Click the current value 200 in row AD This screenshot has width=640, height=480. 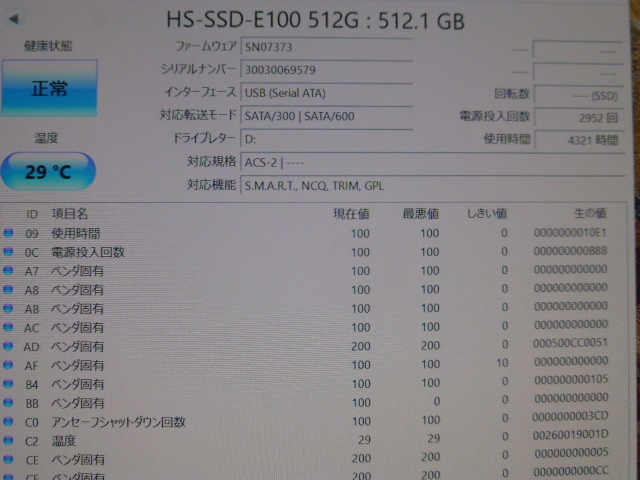pyautogui.click(x=361, y=346)
